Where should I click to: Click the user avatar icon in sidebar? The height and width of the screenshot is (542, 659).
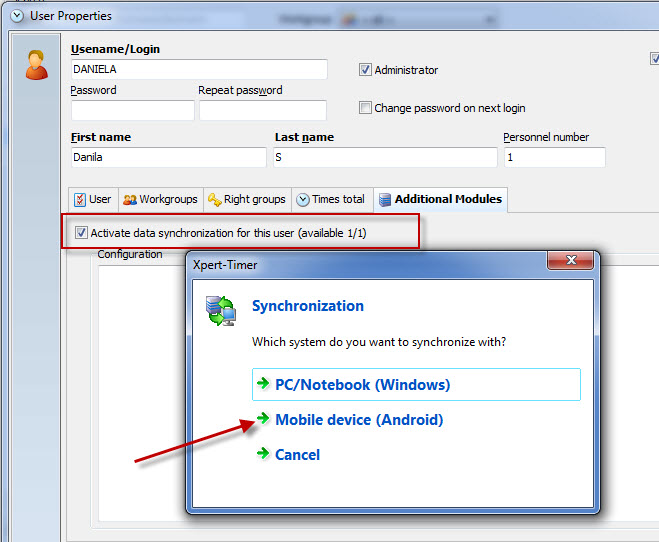(36, 65)
